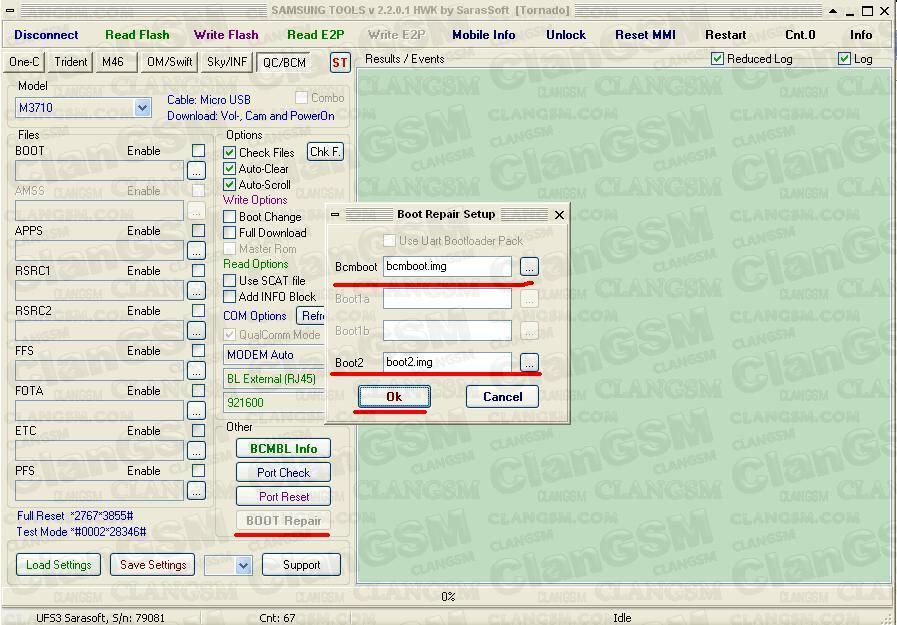The image size is (897, 625).
Task: Click the ST button beside the tabs
Action: coord(340,62)
